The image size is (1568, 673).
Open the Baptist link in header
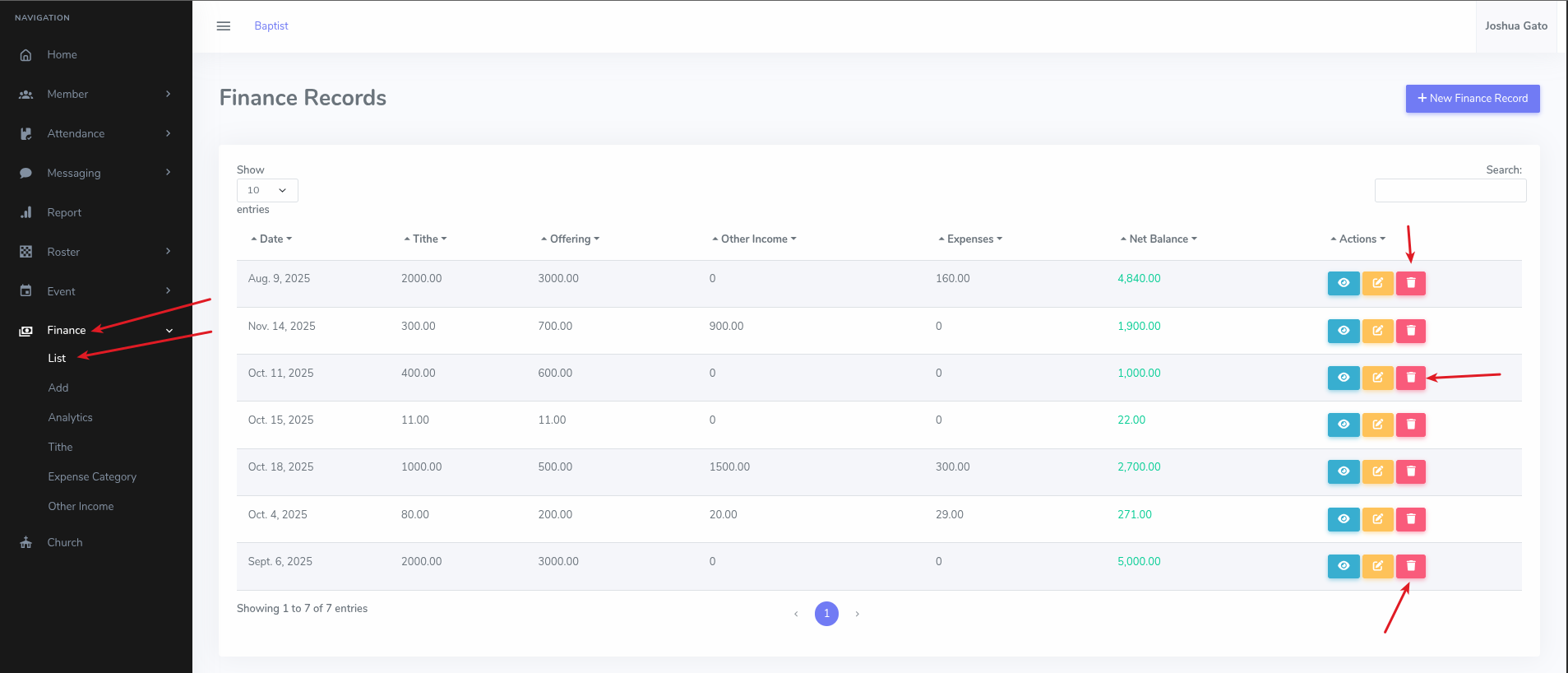[271, 26]
